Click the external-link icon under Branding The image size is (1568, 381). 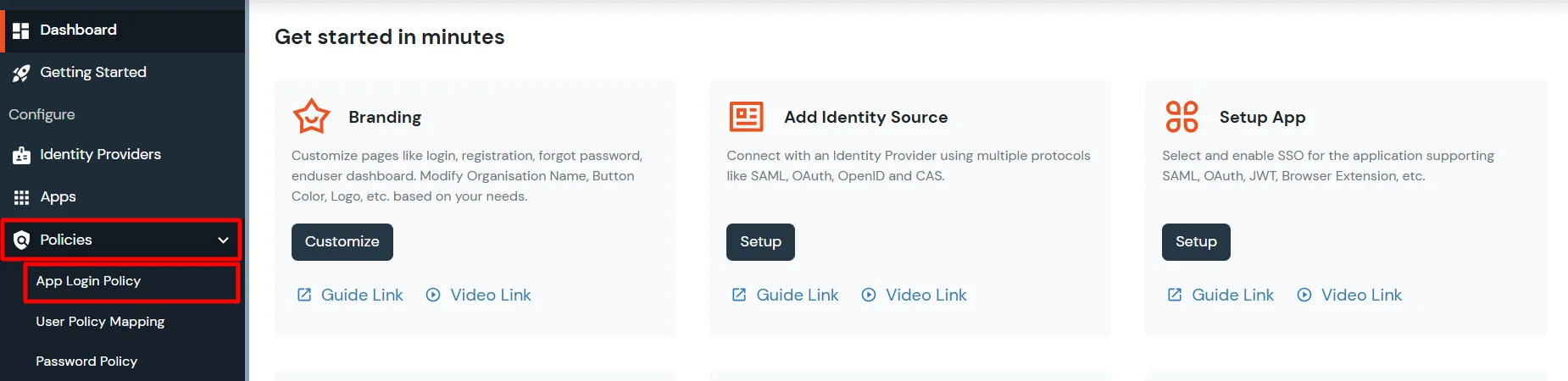tap(304, 295)
